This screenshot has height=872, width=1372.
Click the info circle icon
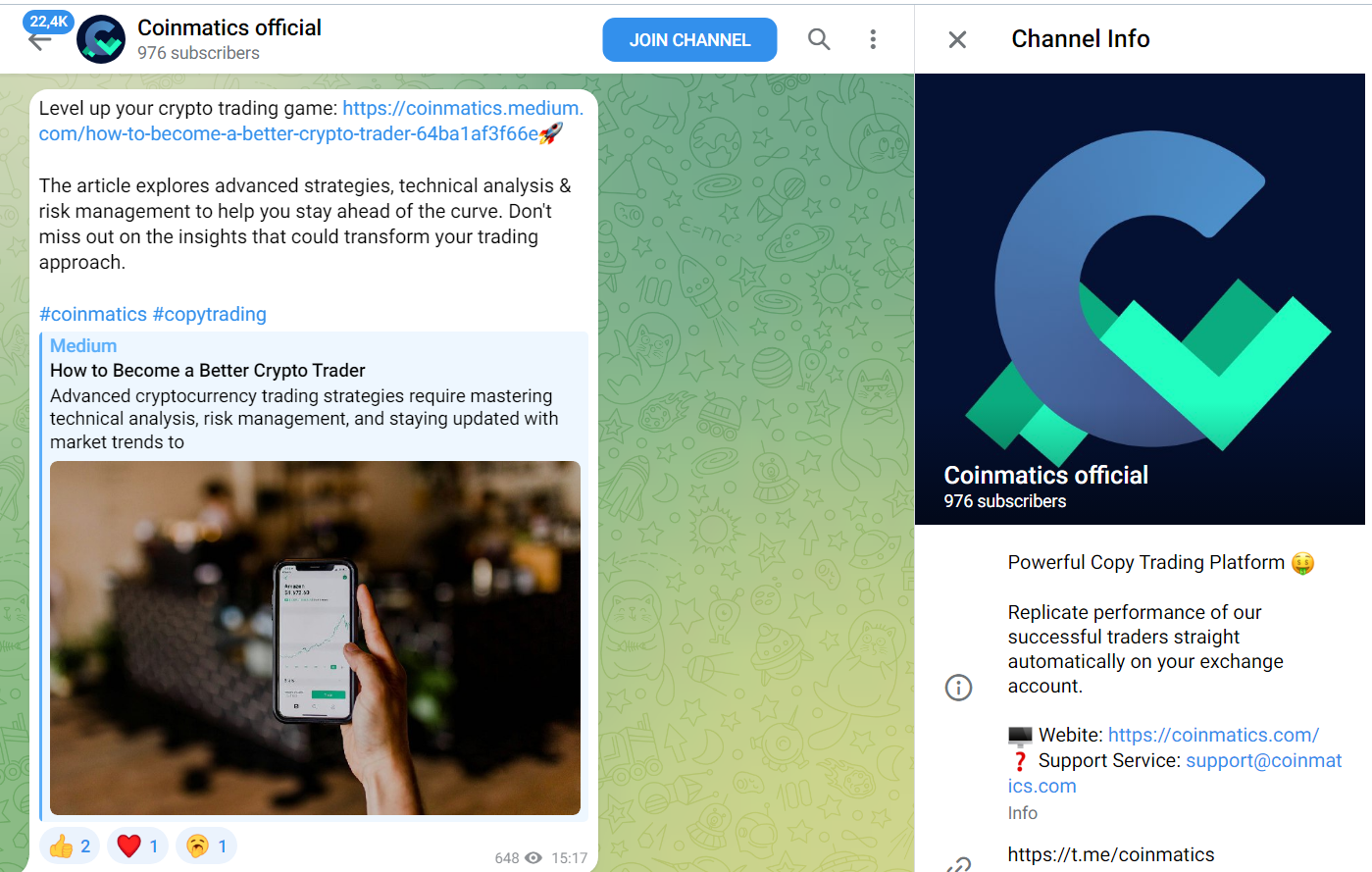tap(958, 688)
